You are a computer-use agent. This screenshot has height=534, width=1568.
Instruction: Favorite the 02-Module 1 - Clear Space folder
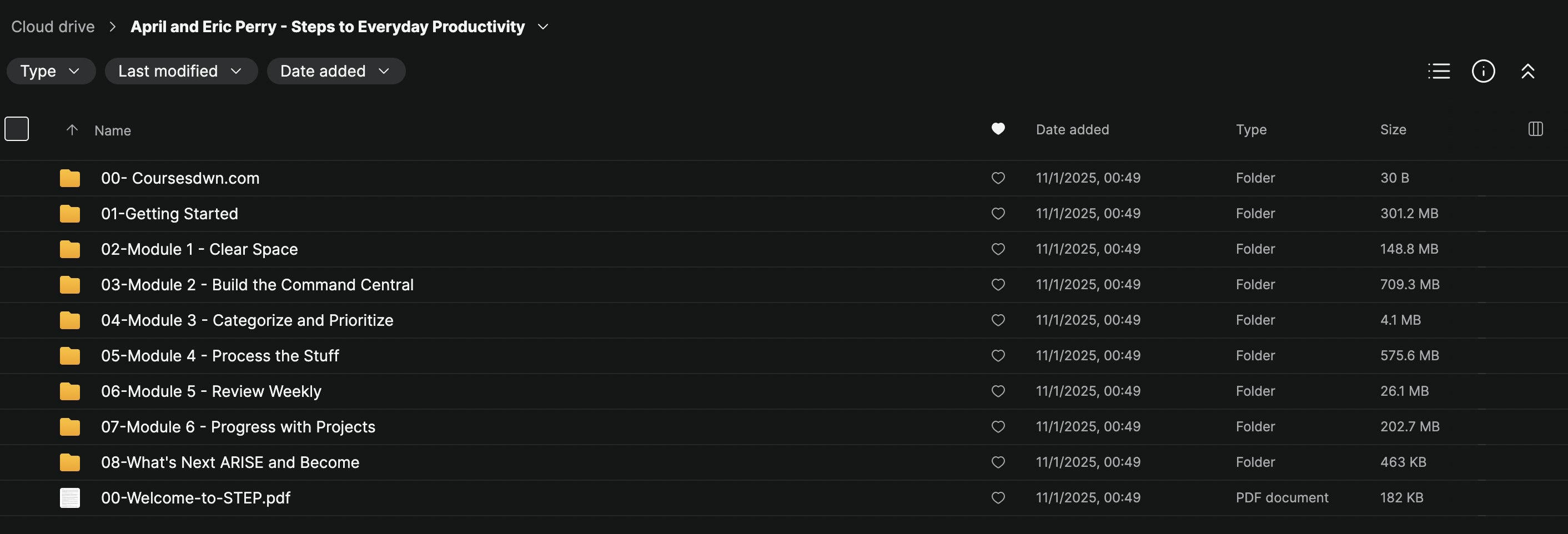coord(998,249)
